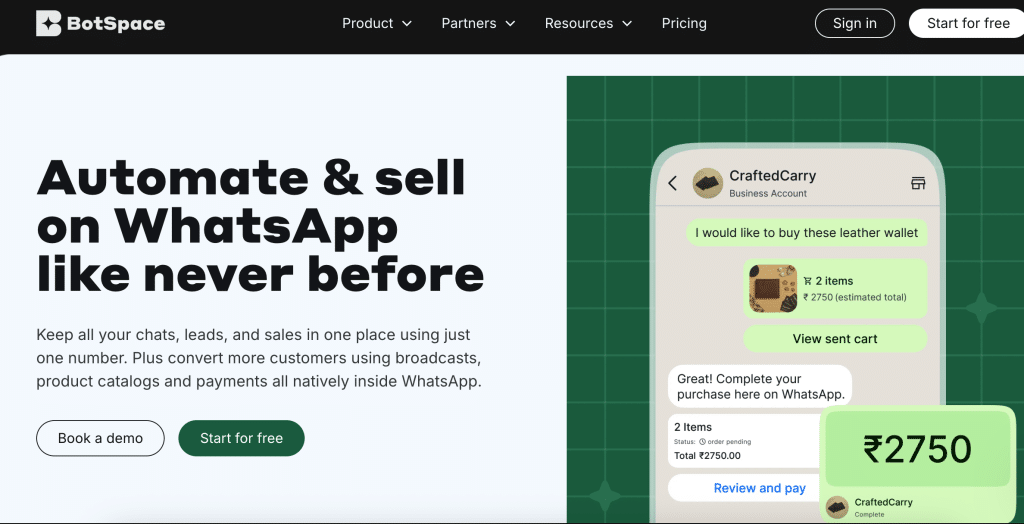This screenshot has width=1024, height=524.
Task: Click the '₹ 2750 (estimated total)' text
Action: click(855, 297)
